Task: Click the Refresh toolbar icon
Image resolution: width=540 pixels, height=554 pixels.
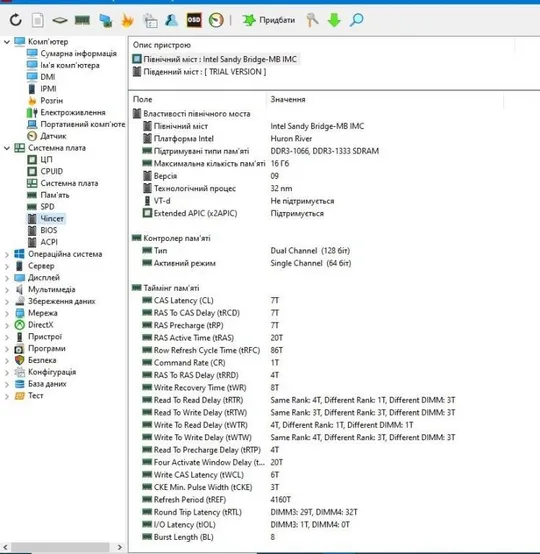Action: 16,20
